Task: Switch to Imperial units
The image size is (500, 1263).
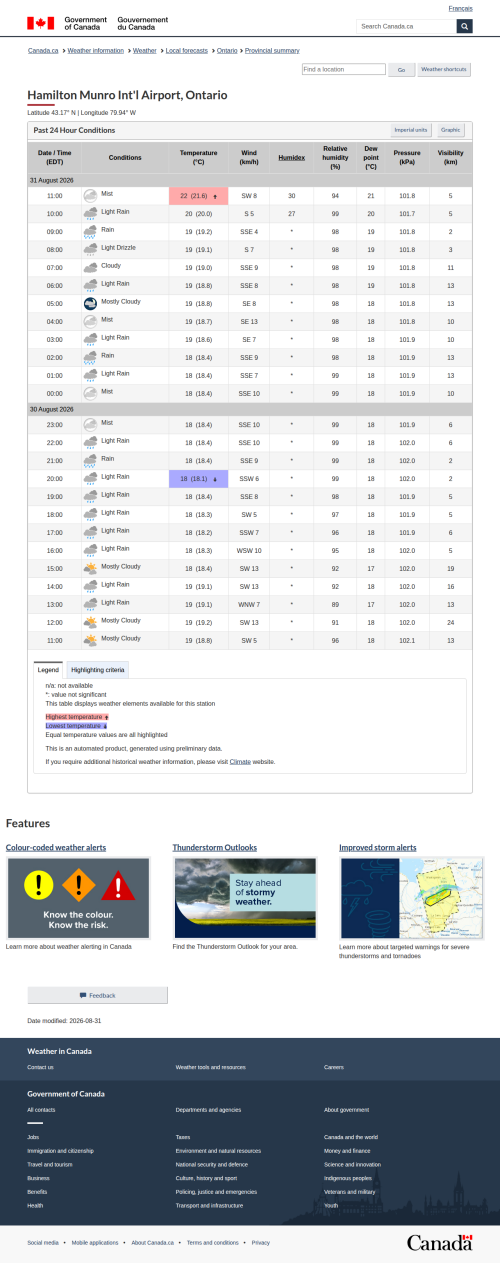Action: (411, 130)
